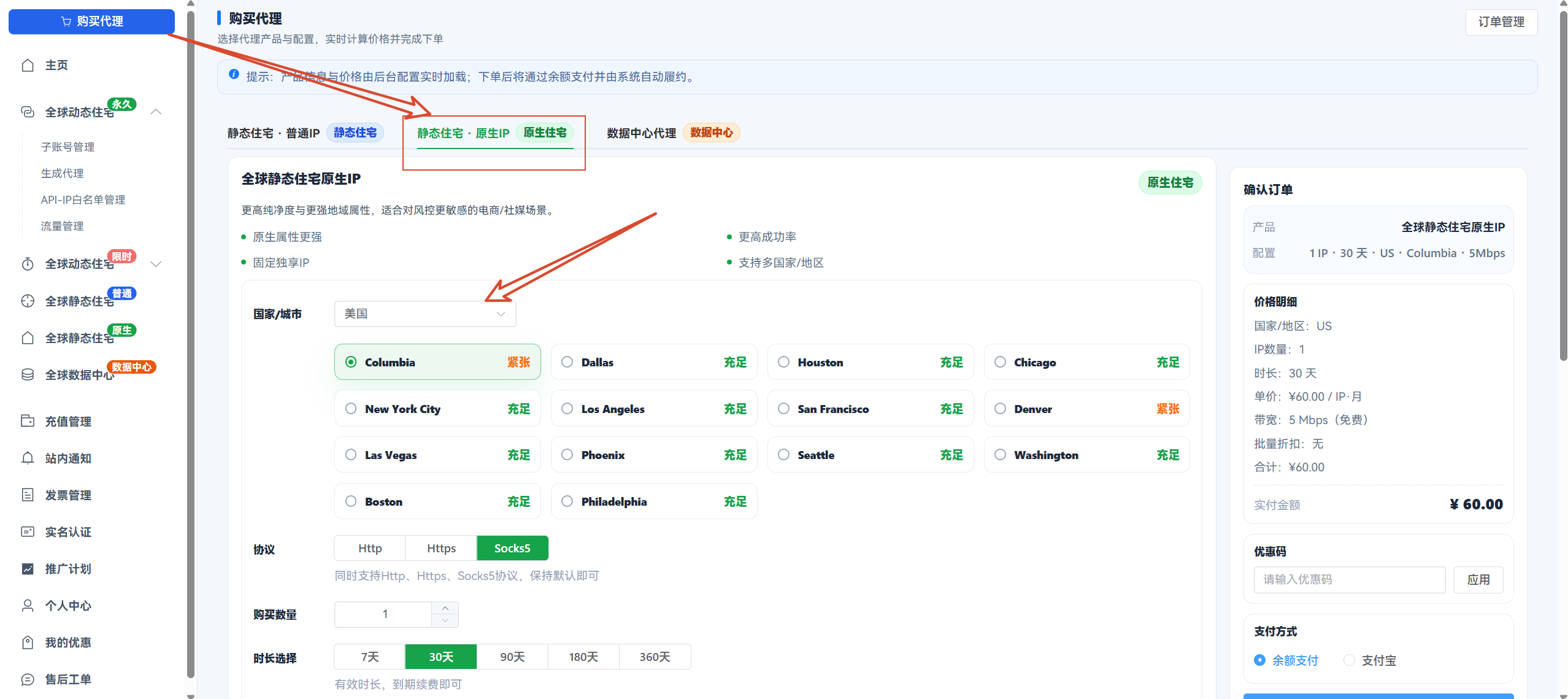1568x699 pixels.
Task: Click the ID card icon for 实名认证
Action: [28, 531]
